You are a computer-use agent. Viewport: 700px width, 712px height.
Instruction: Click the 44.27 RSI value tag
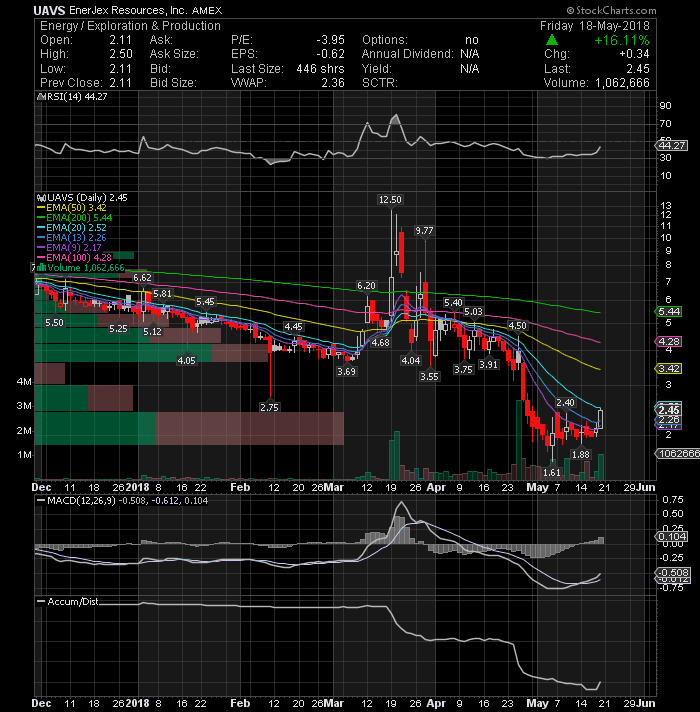672,146
